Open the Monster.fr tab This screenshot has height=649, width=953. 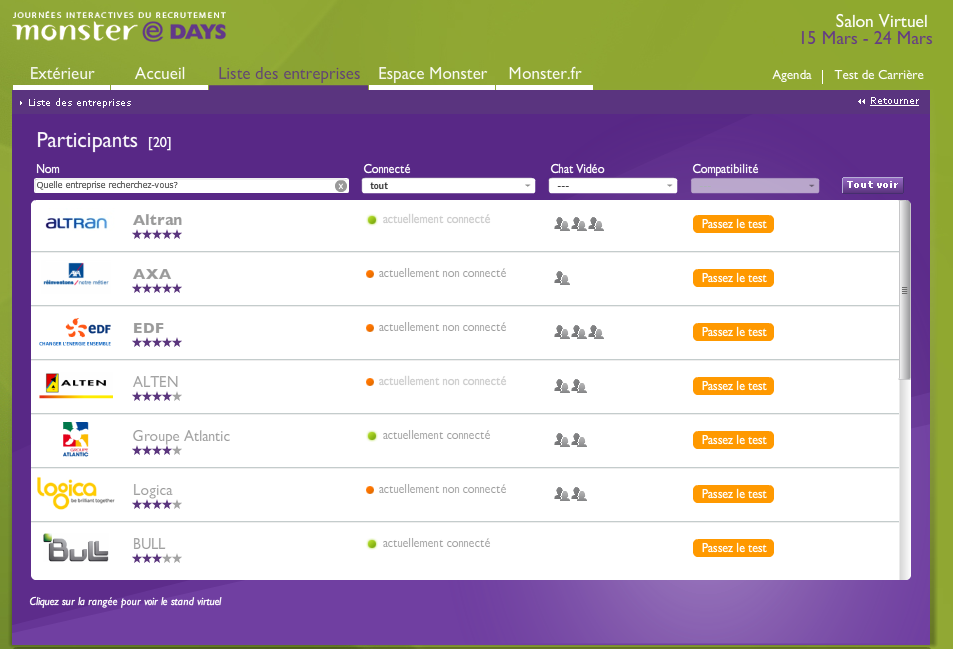pyautogui.click(x=545, y=74)
